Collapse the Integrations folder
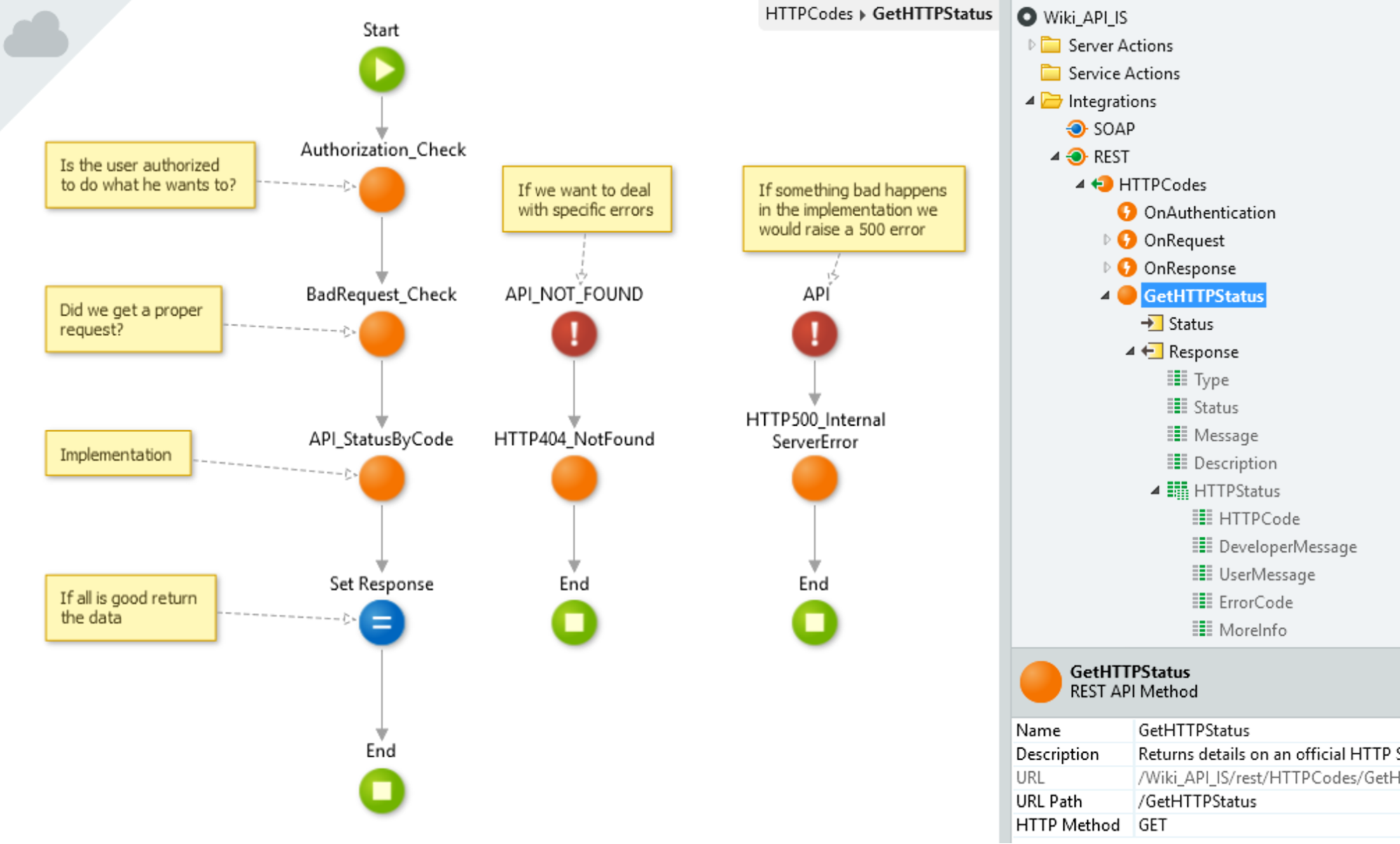 coord(1030,101)
